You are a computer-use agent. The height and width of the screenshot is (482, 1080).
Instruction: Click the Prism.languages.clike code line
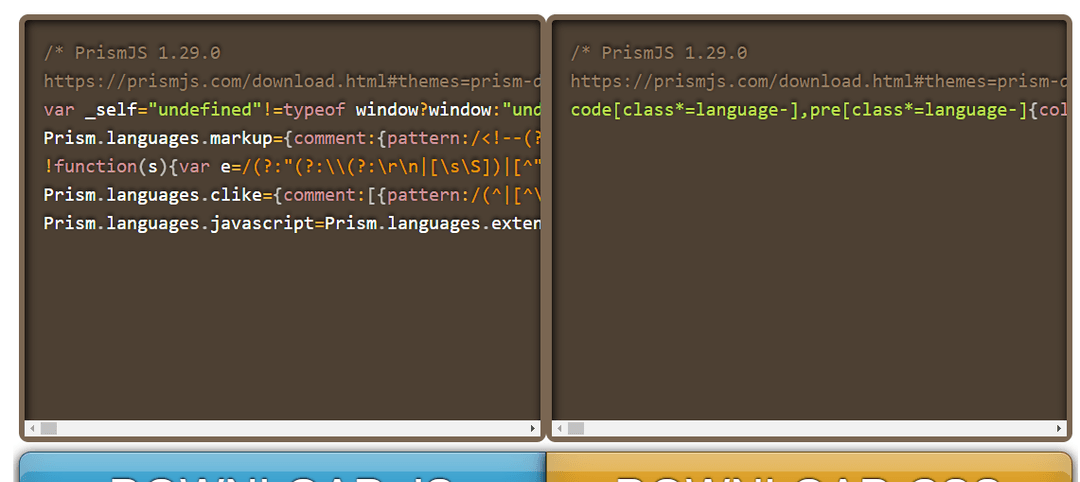pyautogui.click(x=292, y=195)
